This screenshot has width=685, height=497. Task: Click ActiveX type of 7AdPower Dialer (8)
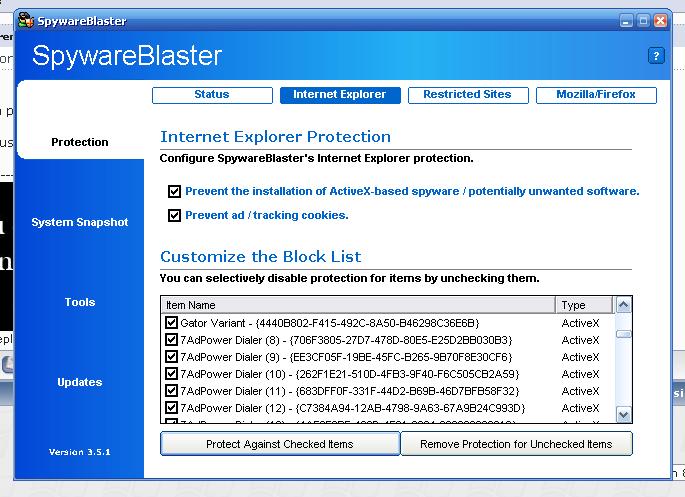580,340
